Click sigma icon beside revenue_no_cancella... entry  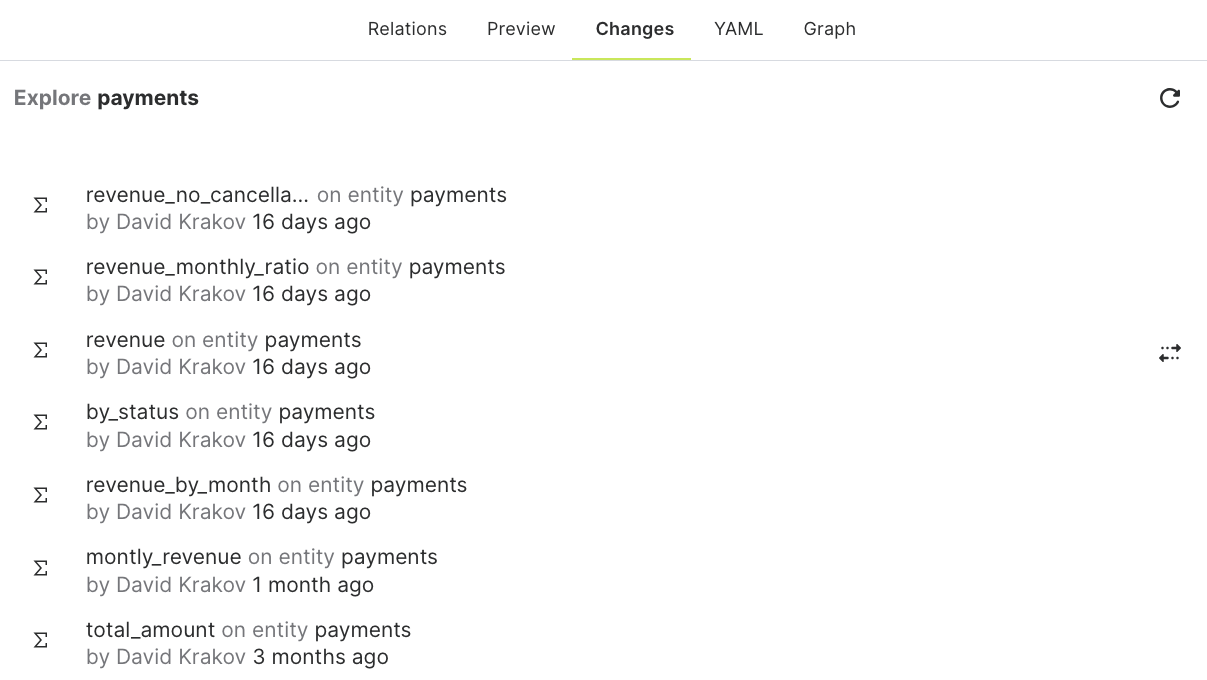pos(41,205)
